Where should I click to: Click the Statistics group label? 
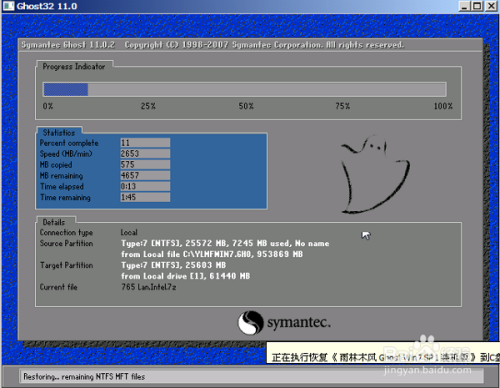click(59, 133)
